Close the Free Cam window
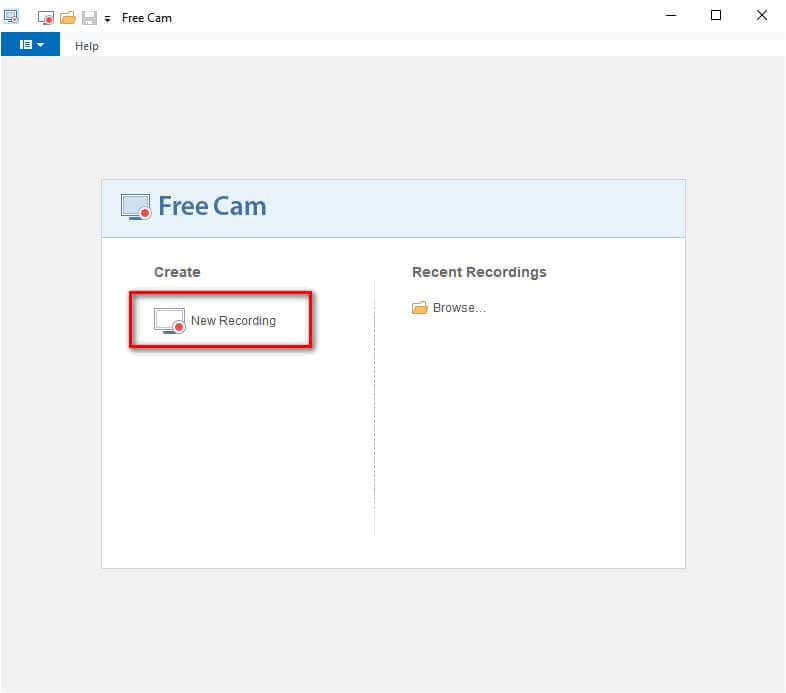786x693 pixels. [x=762, y=16]
